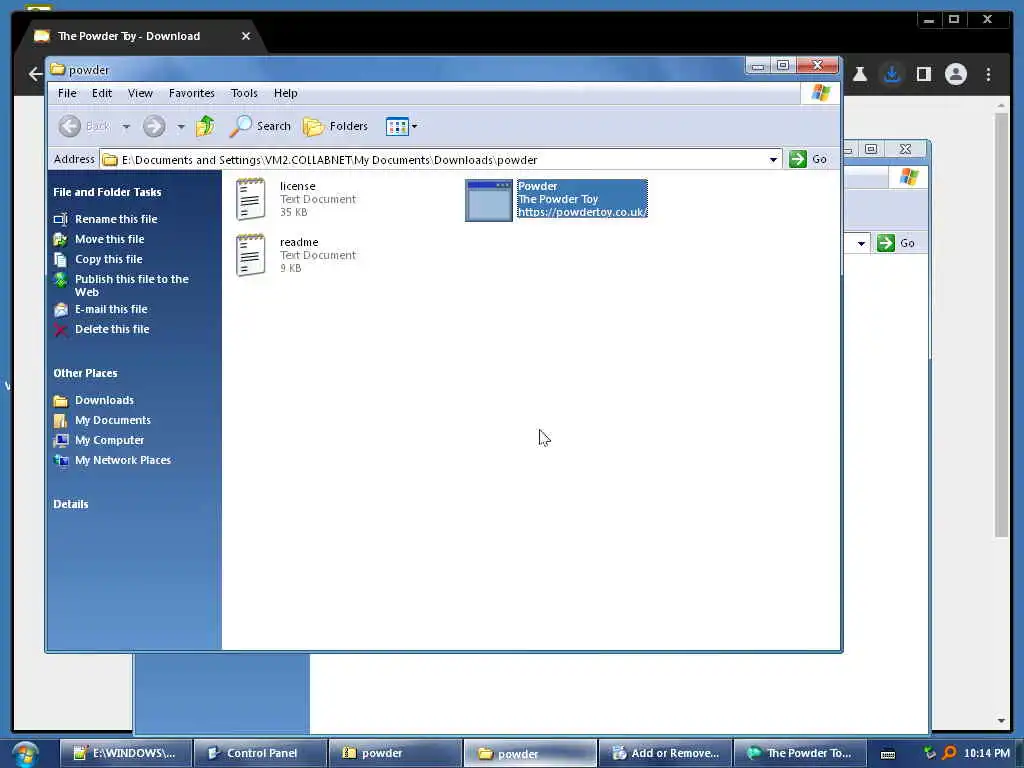Open the Tools menu
This screenshot has width=1024, height=768.
tap(244, 93)
